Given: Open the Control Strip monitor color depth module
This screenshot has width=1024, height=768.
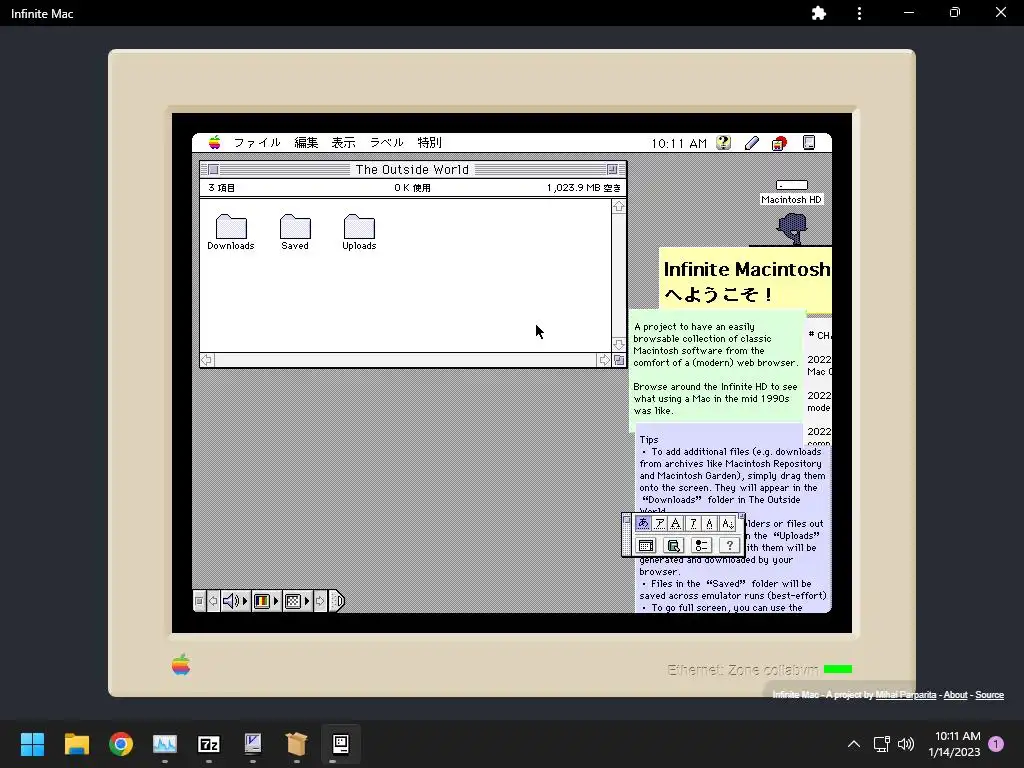Looking at the screenshot, I should pyautogui.click(x=266, y=601).
